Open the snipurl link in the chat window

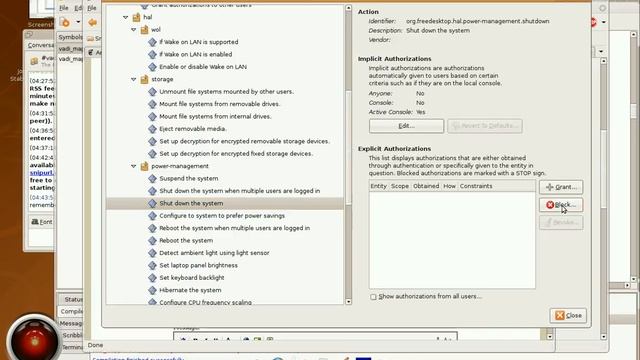tap(42, 173)
